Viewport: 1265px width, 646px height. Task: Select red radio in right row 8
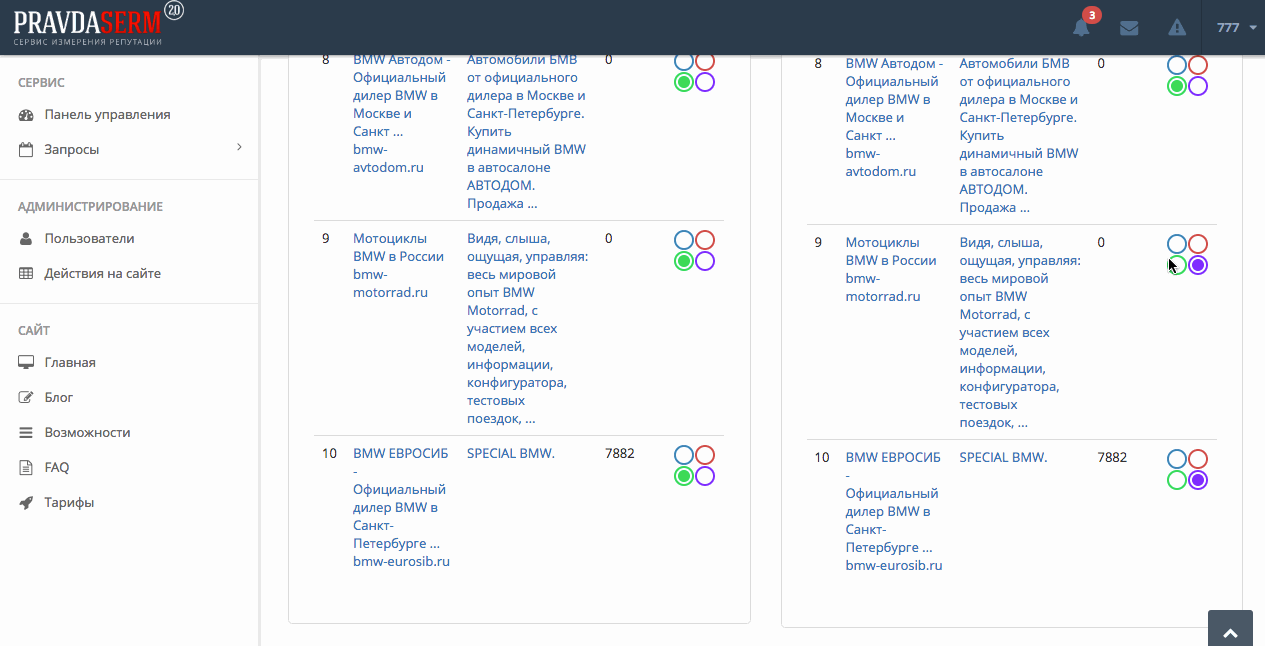click(x=1198, y=65)
